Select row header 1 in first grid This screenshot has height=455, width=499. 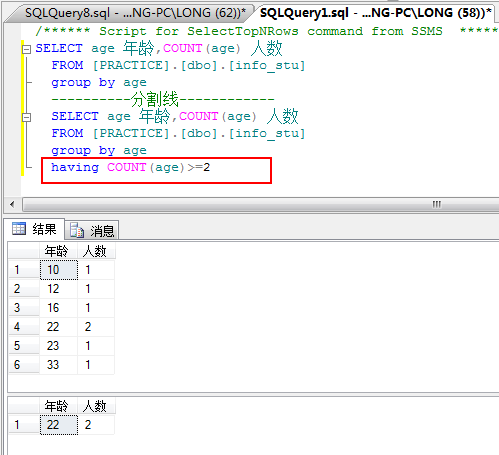tap(24, 270)
